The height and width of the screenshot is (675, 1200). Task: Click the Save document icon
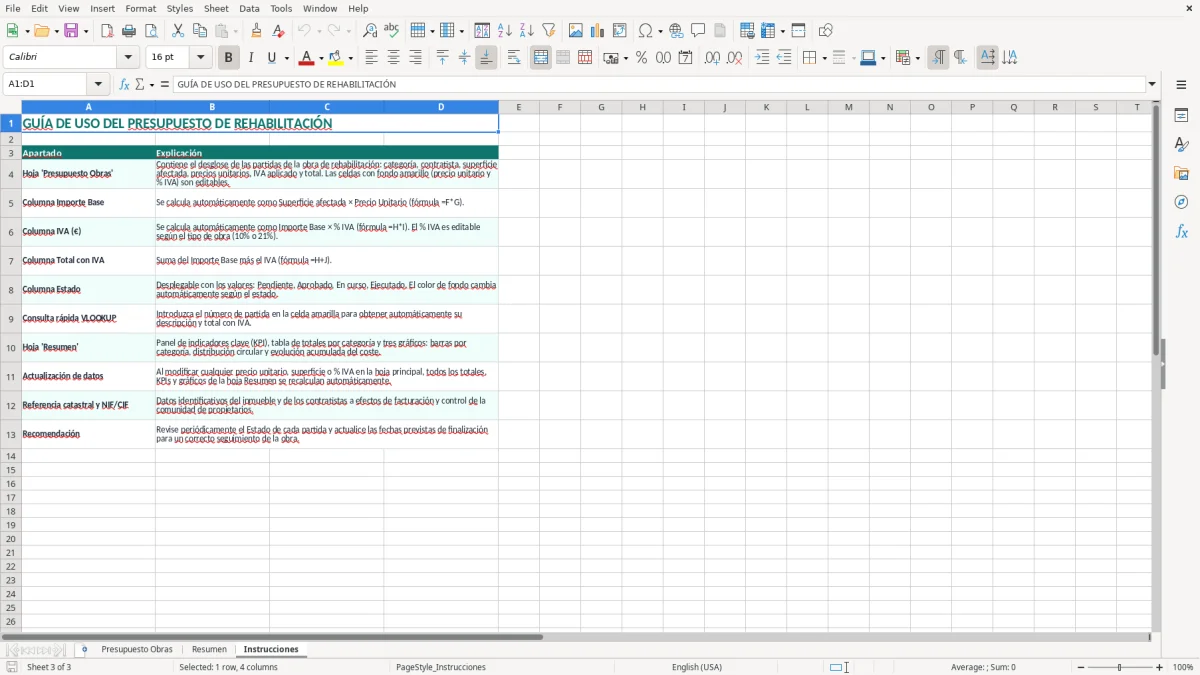coord(71,31)
